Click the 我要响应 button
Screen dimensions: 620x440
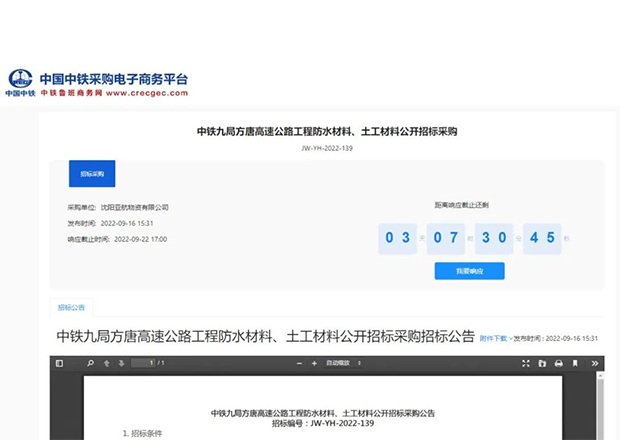[x=469, y=271]
